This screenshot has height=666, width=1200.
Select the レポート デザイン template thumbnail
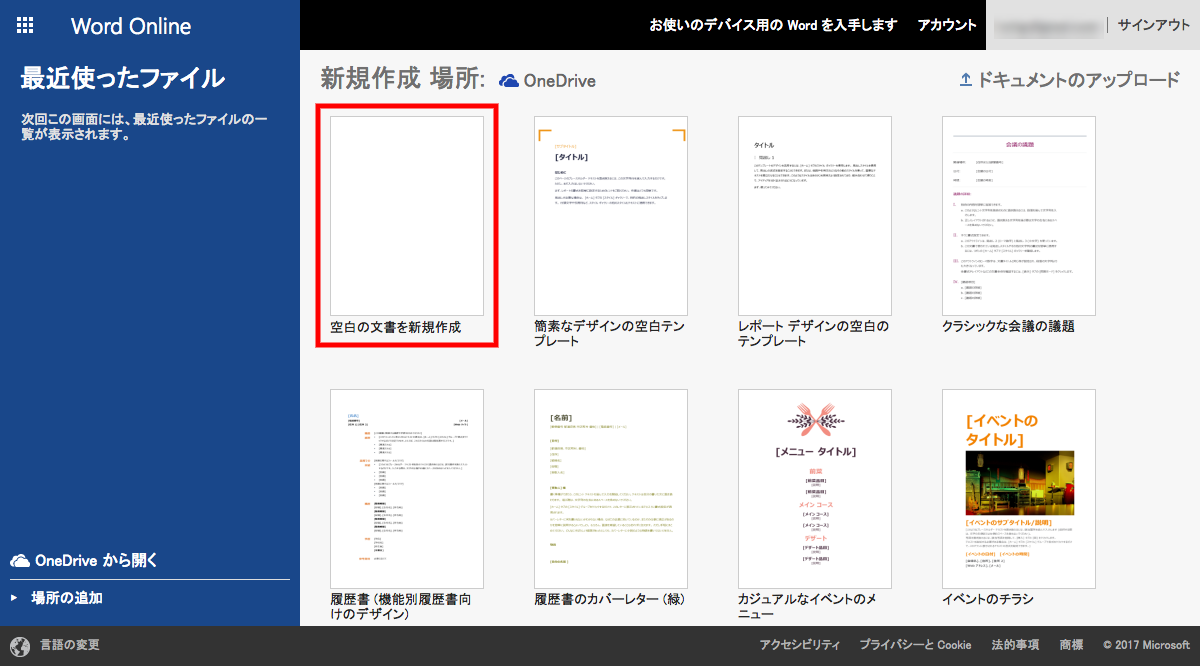pyautogui.click(x=815, y=216)
